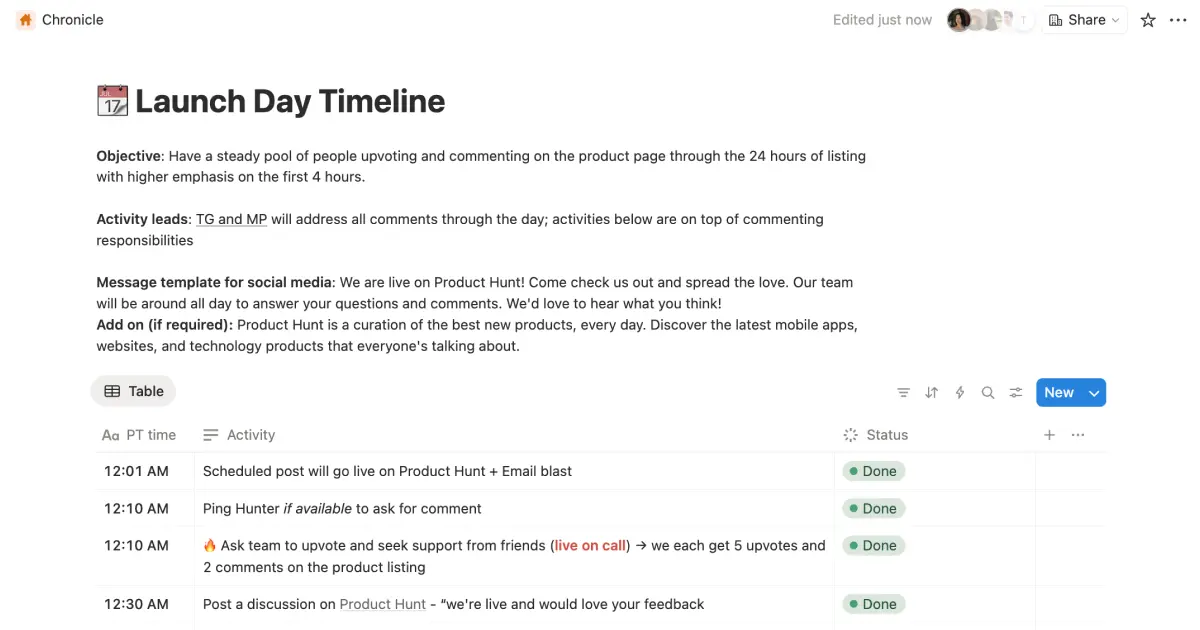
Task: Select the Table view tab
Action: (133, 392)
